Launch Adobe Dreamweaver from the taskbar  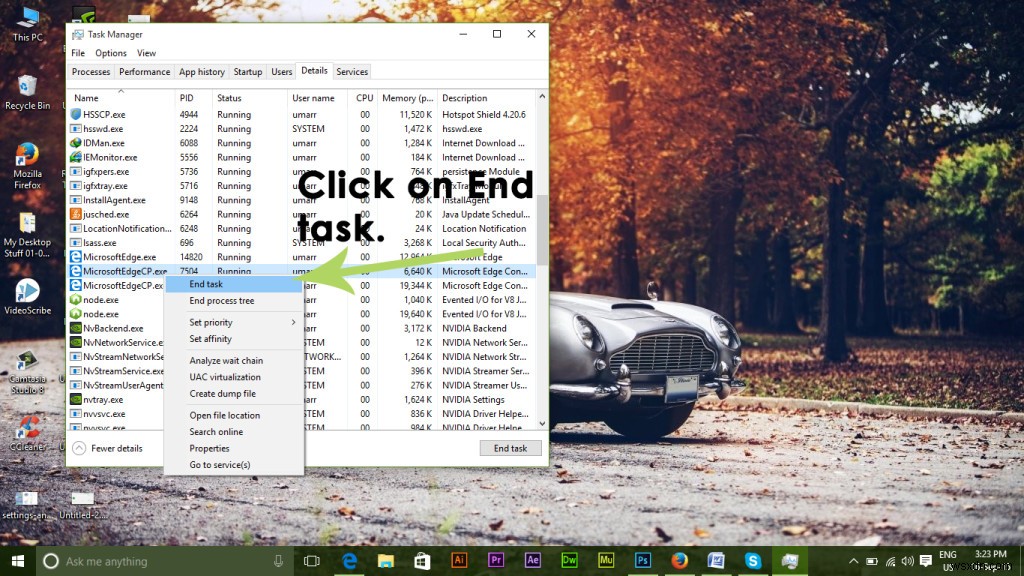[568, 560]
